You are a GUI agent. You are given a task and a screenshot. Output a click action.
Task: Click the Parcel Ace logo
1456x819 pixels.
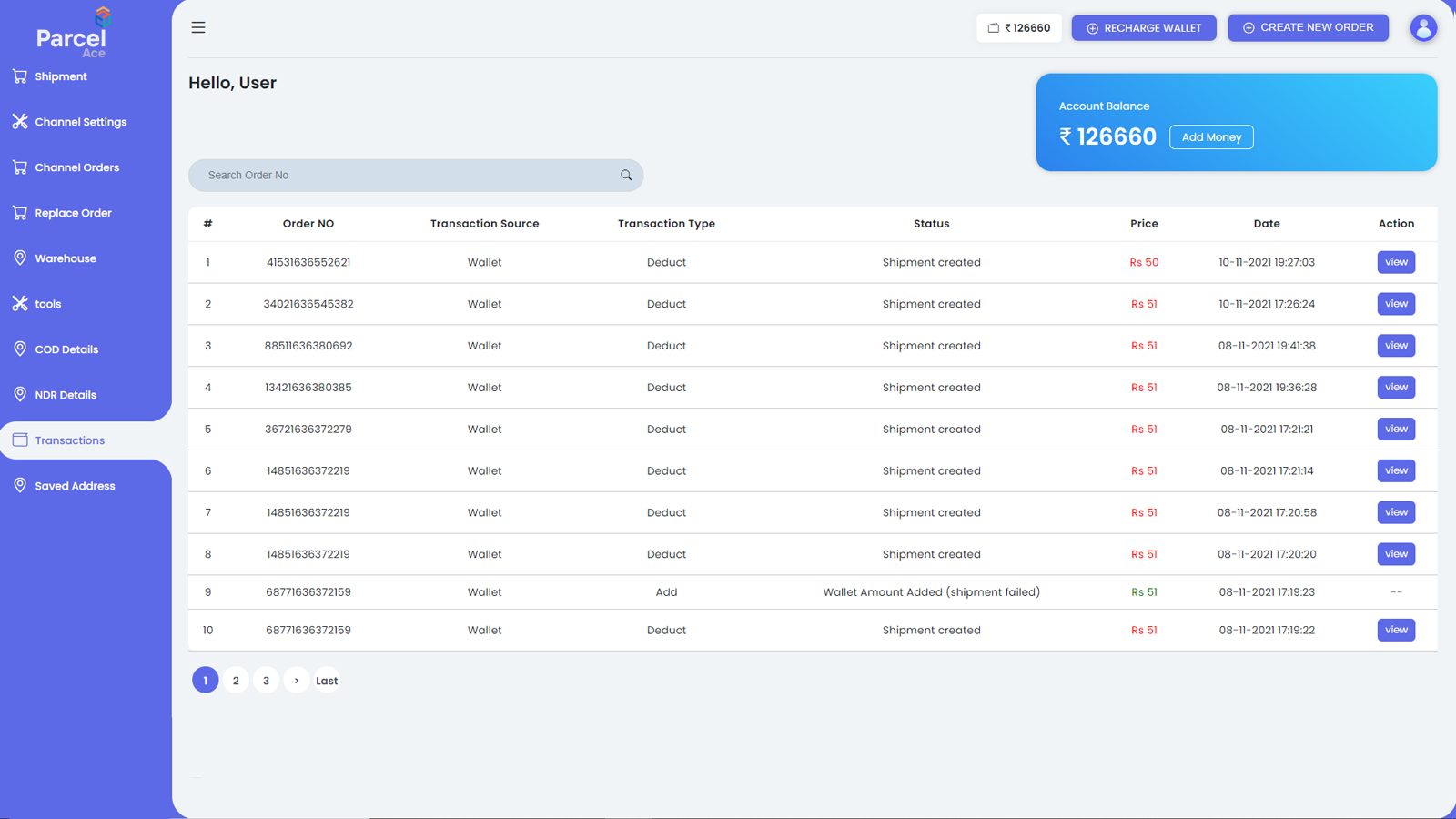click(73, 33)
